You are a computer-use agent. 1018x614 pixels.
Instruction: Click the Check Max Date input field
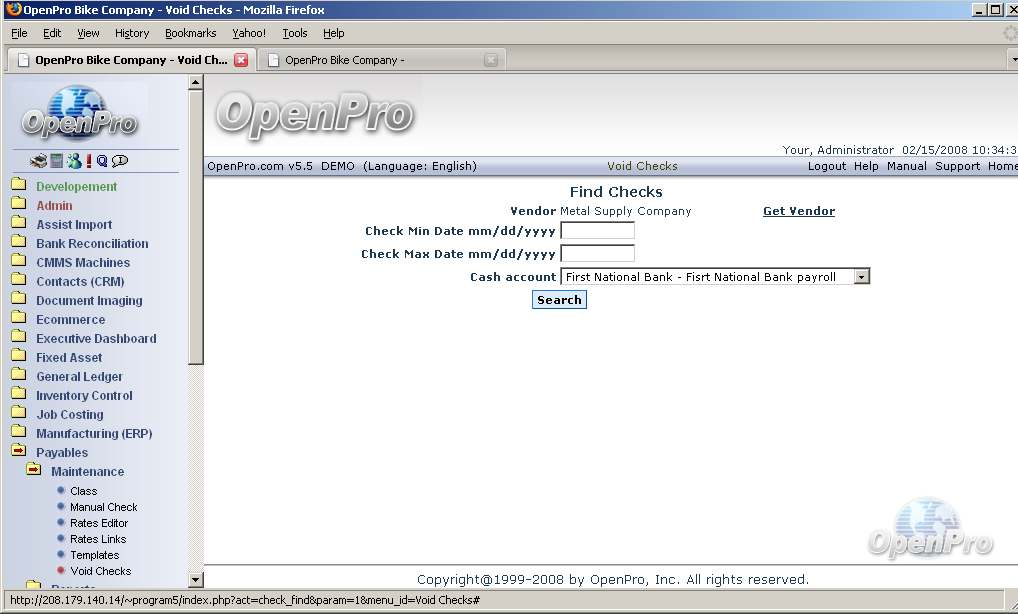tap(597, 253)
